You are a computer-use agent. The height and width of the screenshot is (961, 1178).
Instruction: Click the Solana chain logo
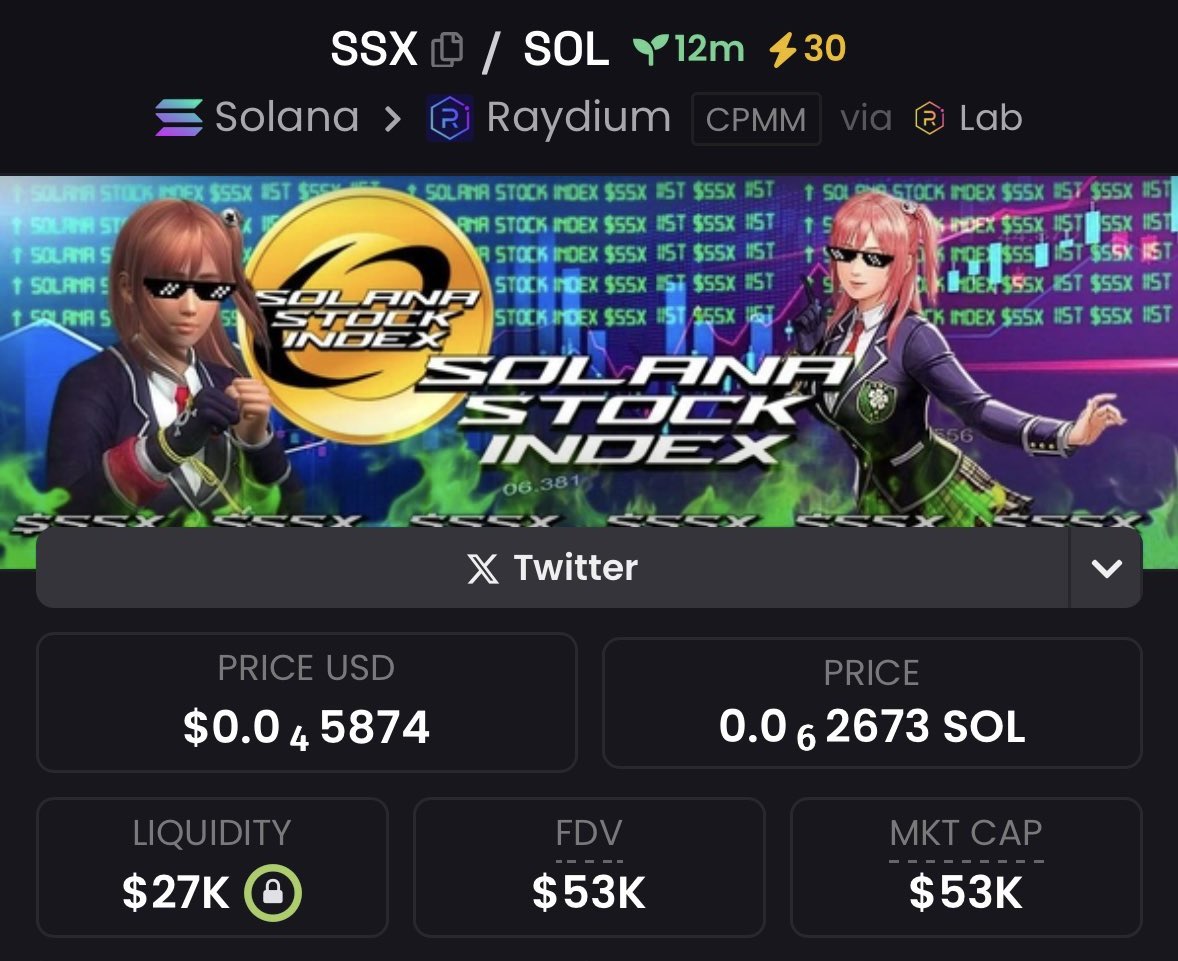pyautogui.click(x=179, y=118)
